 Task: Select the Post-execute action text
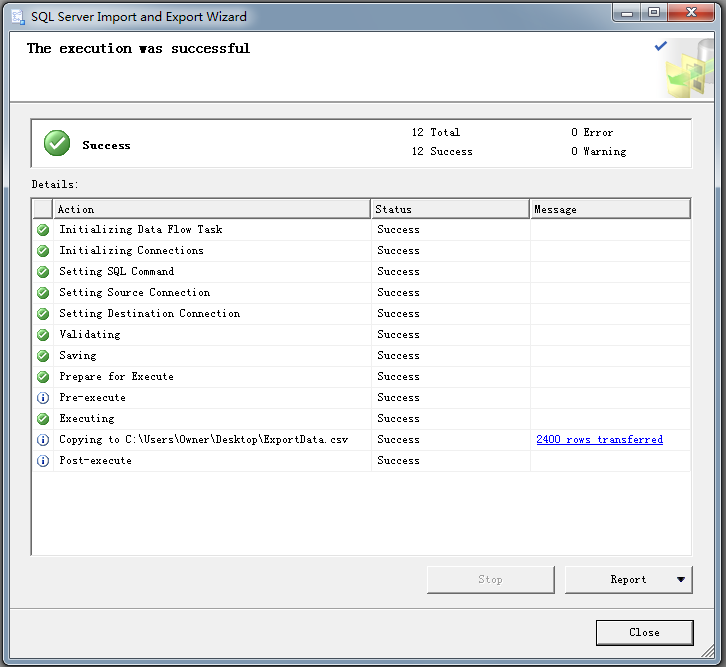point(95,461)
